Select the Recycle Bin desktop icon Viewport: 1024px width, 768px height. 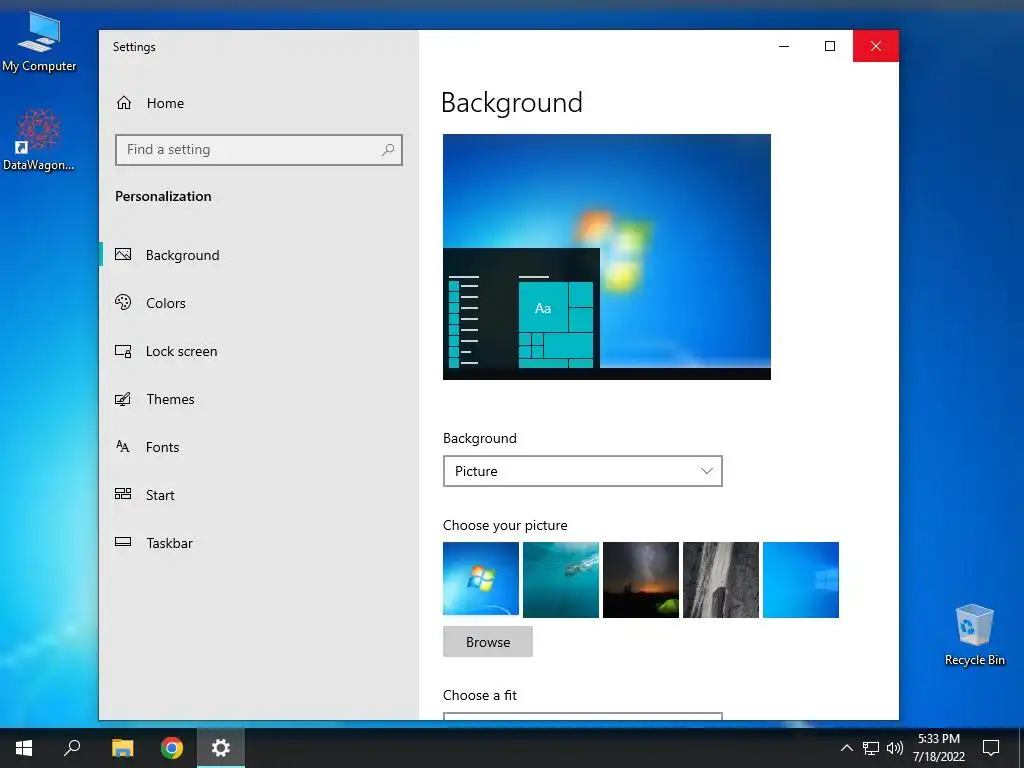click(x=974, y=635)
